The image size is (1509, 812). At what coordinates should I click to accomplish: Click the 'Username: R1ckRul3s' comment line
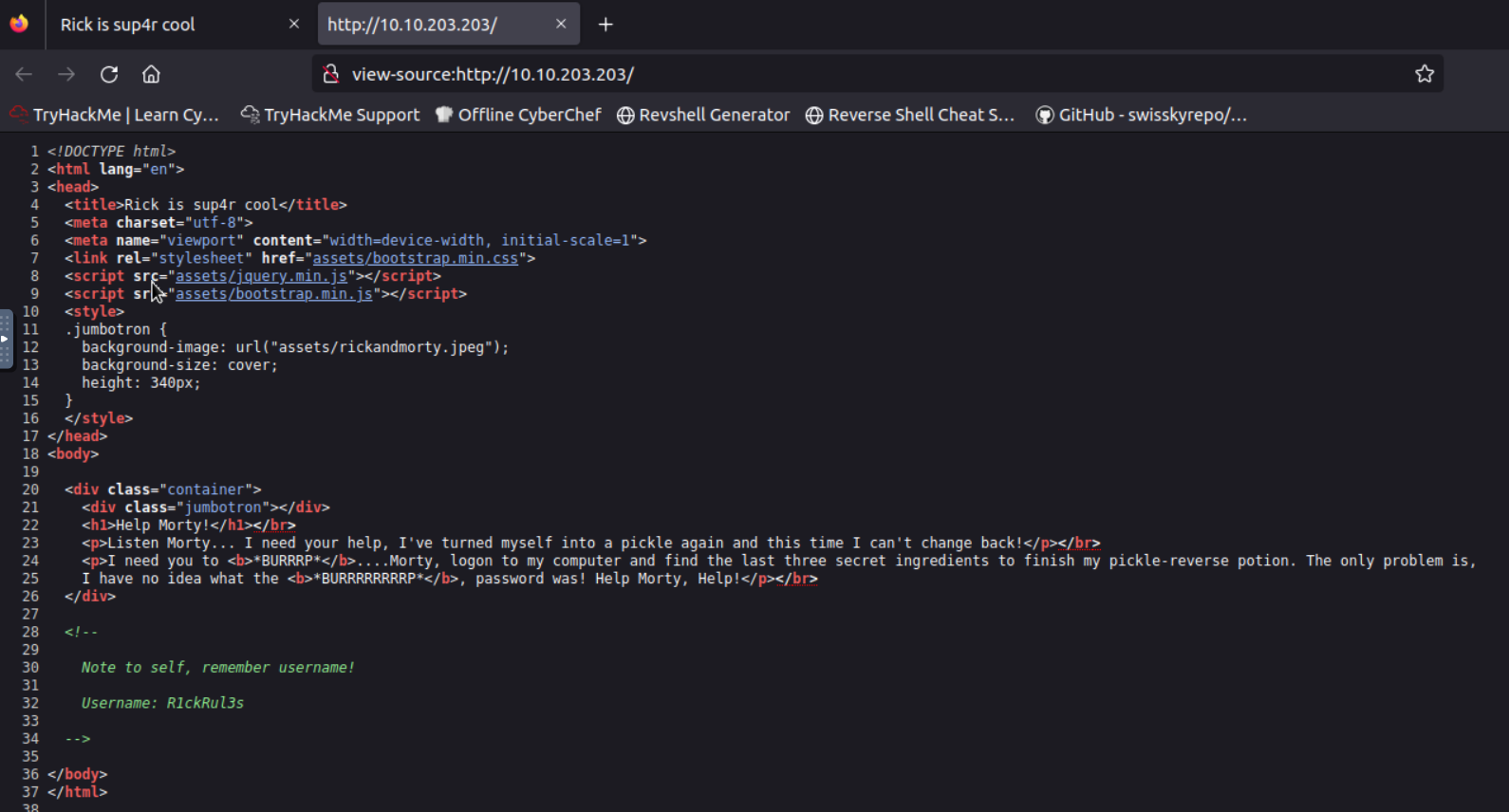(162, 703)
